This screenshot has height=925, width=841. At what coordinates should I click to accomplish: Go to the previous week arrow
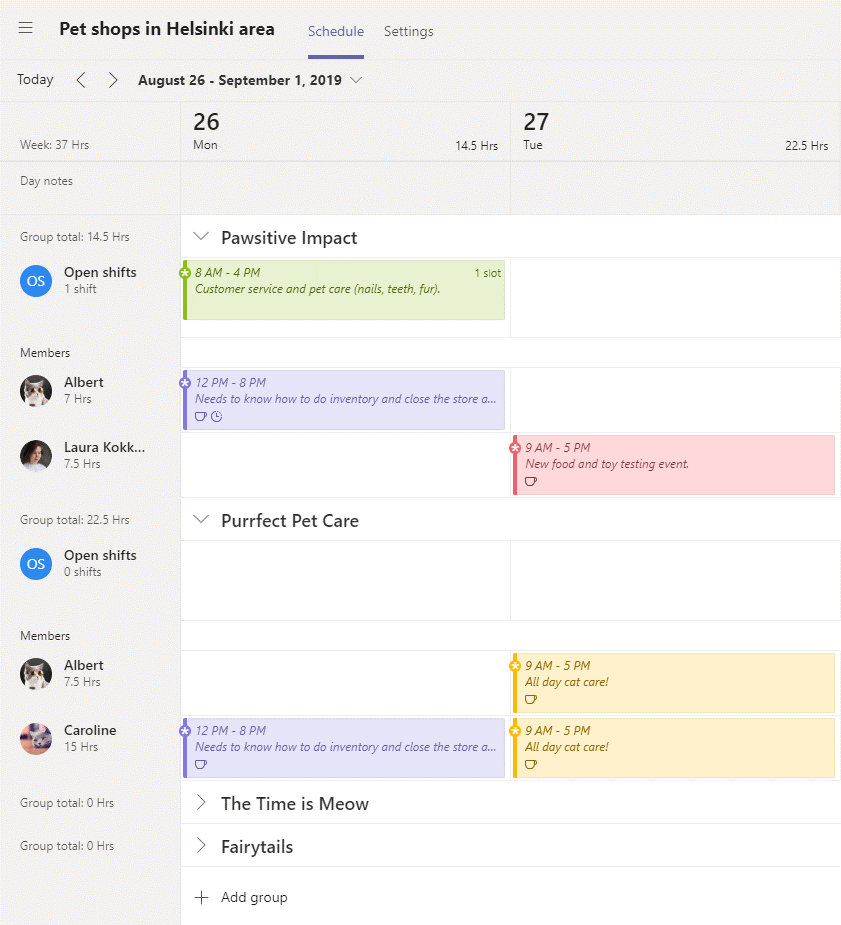point(81,80)
